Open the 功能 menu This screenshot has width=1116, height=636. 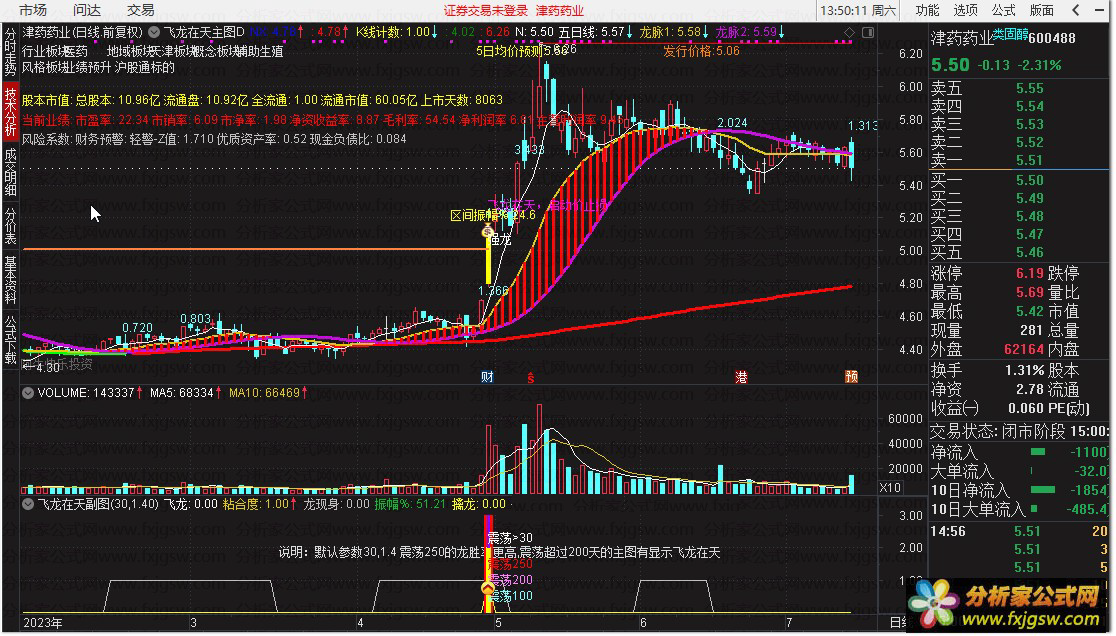point(927,10)
